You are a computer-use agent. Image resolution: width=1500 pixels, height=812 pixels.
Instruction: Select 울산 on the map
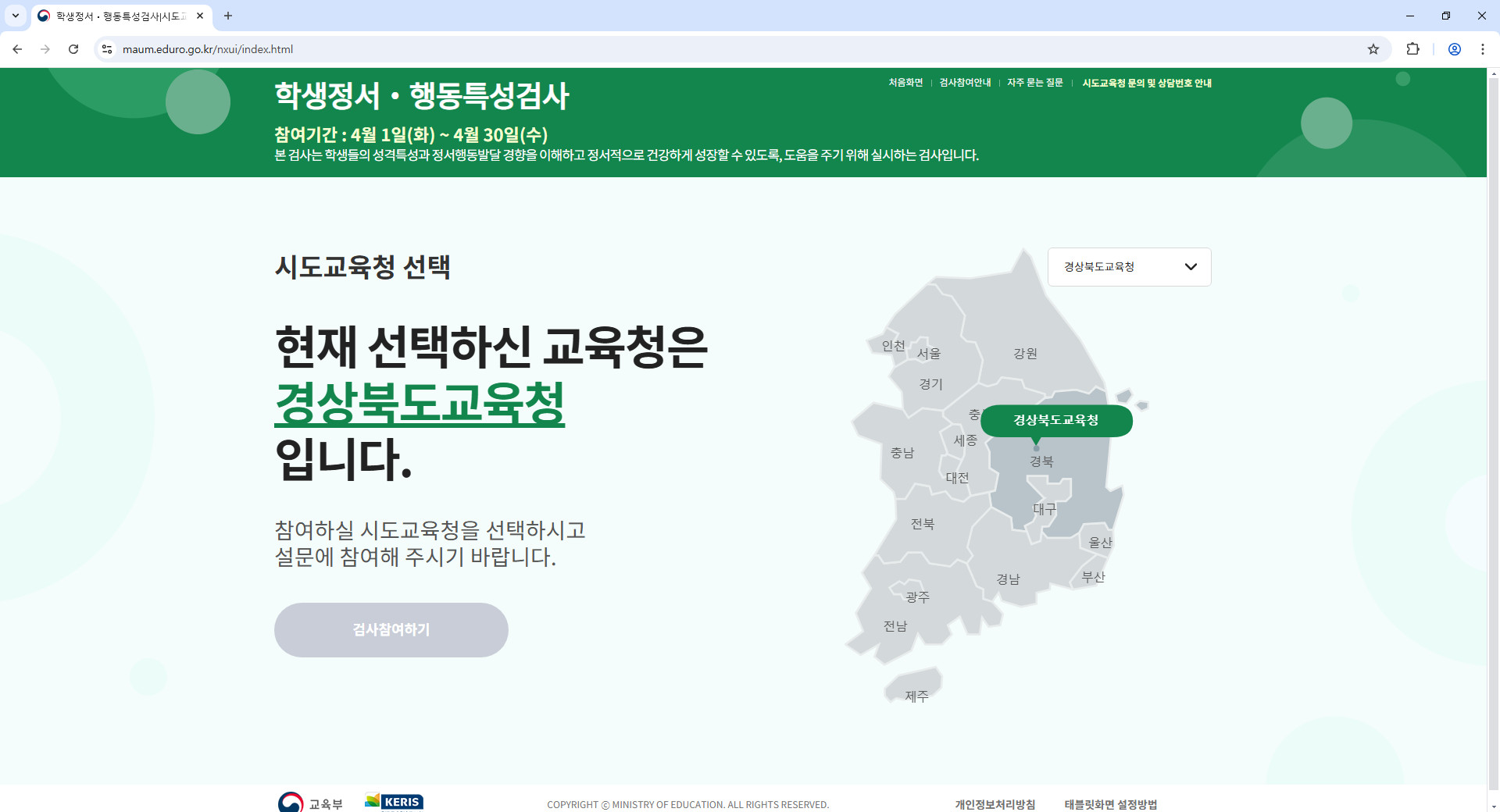[1100, 543]
